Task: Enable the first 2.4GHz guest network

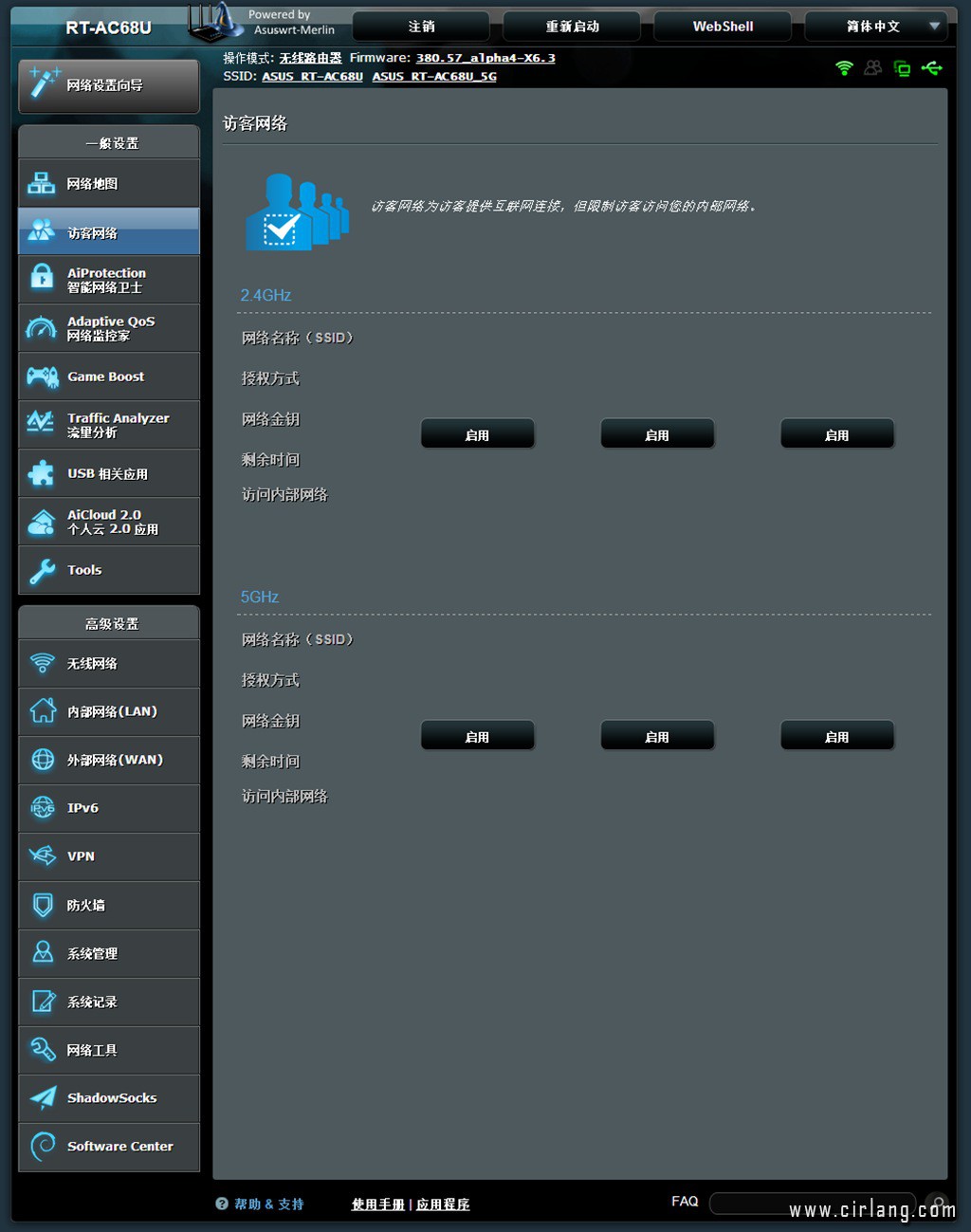Action: pyautogui.click(x=477, y=434)
